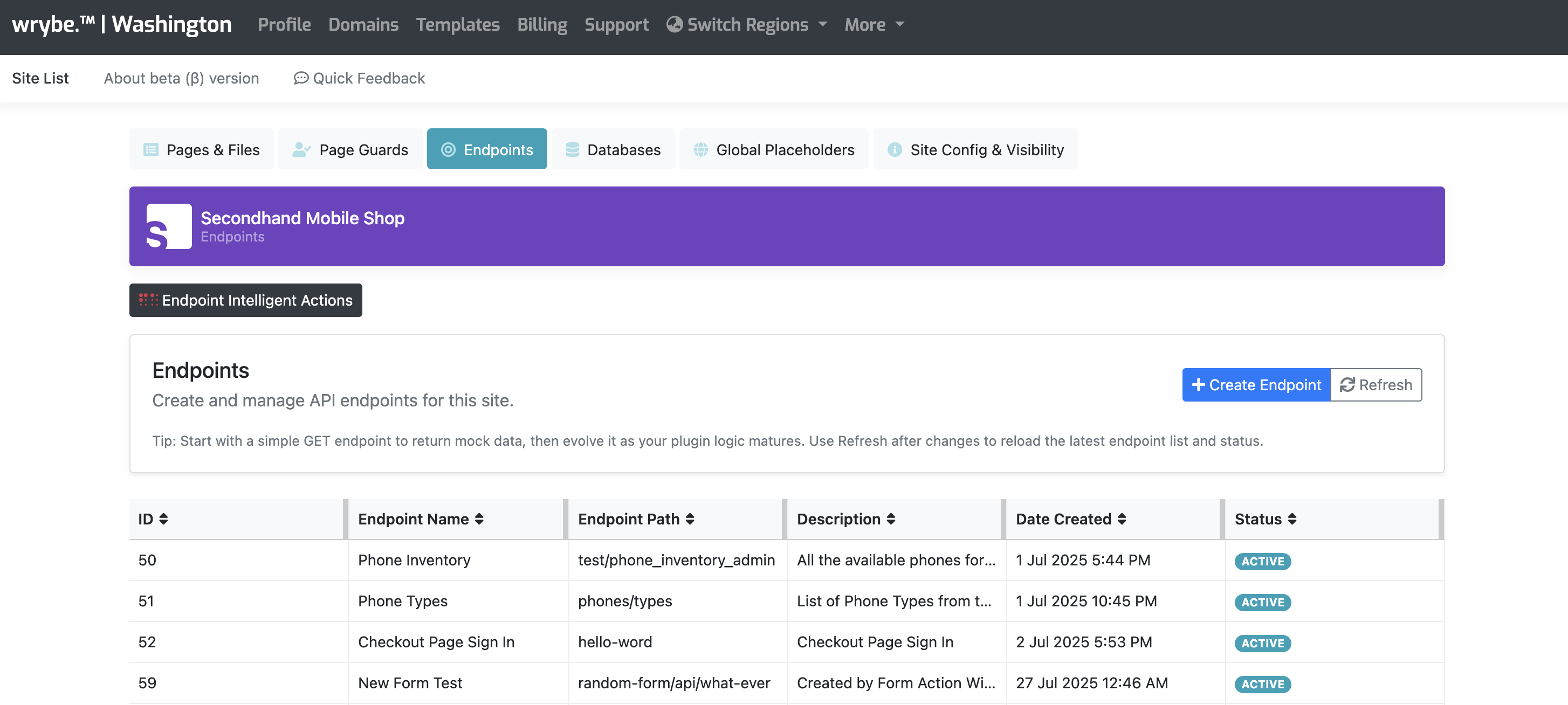
Task: Click the Site Config & Visibility info icon
Action: (894, 149)
